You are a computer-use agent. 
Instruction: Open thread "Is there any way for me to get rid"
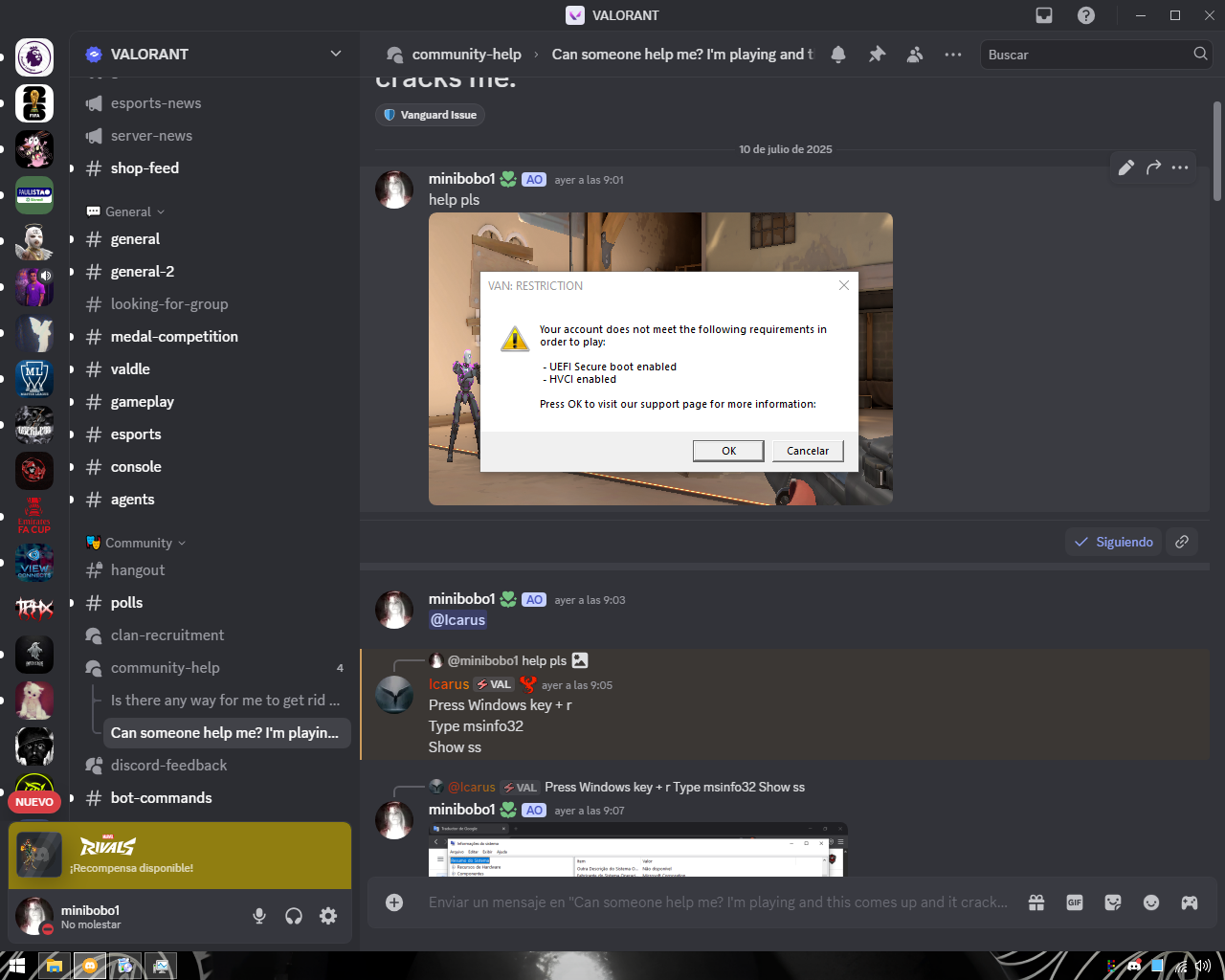coord(226,701)
